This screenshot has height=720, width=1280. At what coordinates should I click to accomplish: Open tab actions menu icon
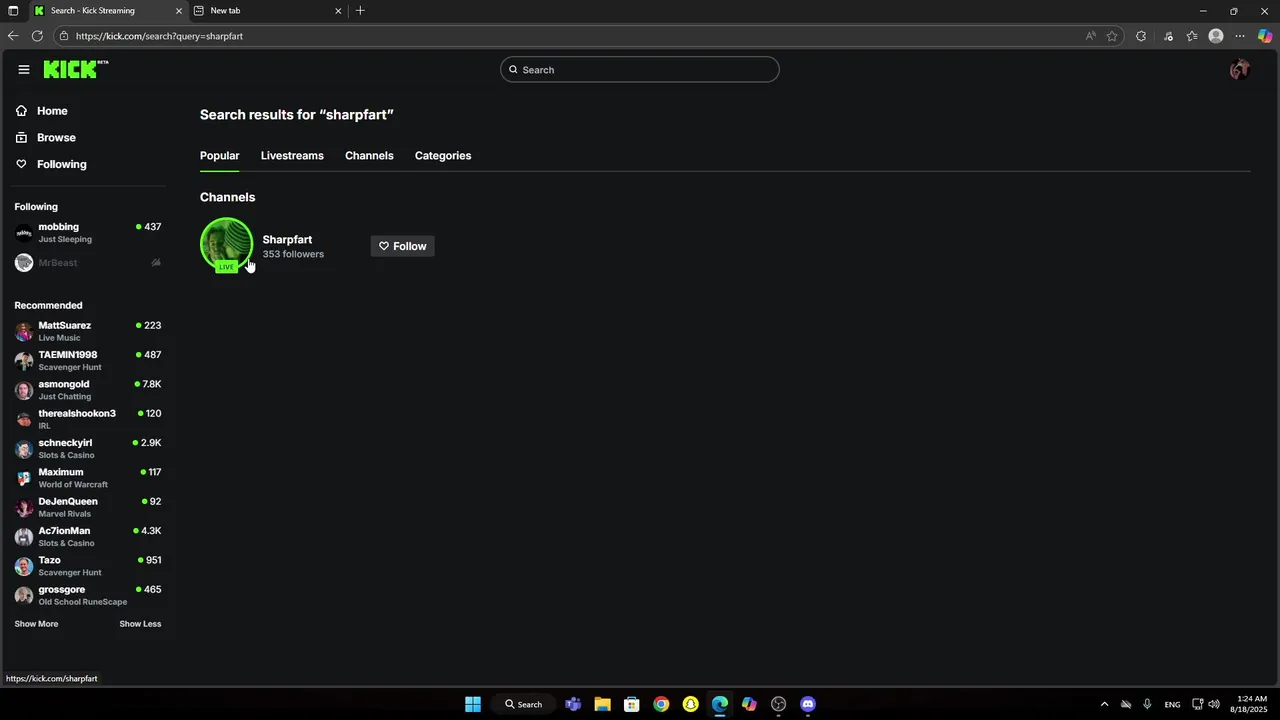[x=13, y=11]
